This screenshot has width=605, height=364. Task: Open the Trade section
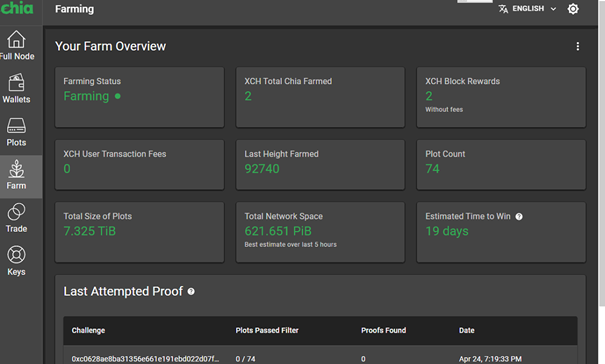pos(17,218)
